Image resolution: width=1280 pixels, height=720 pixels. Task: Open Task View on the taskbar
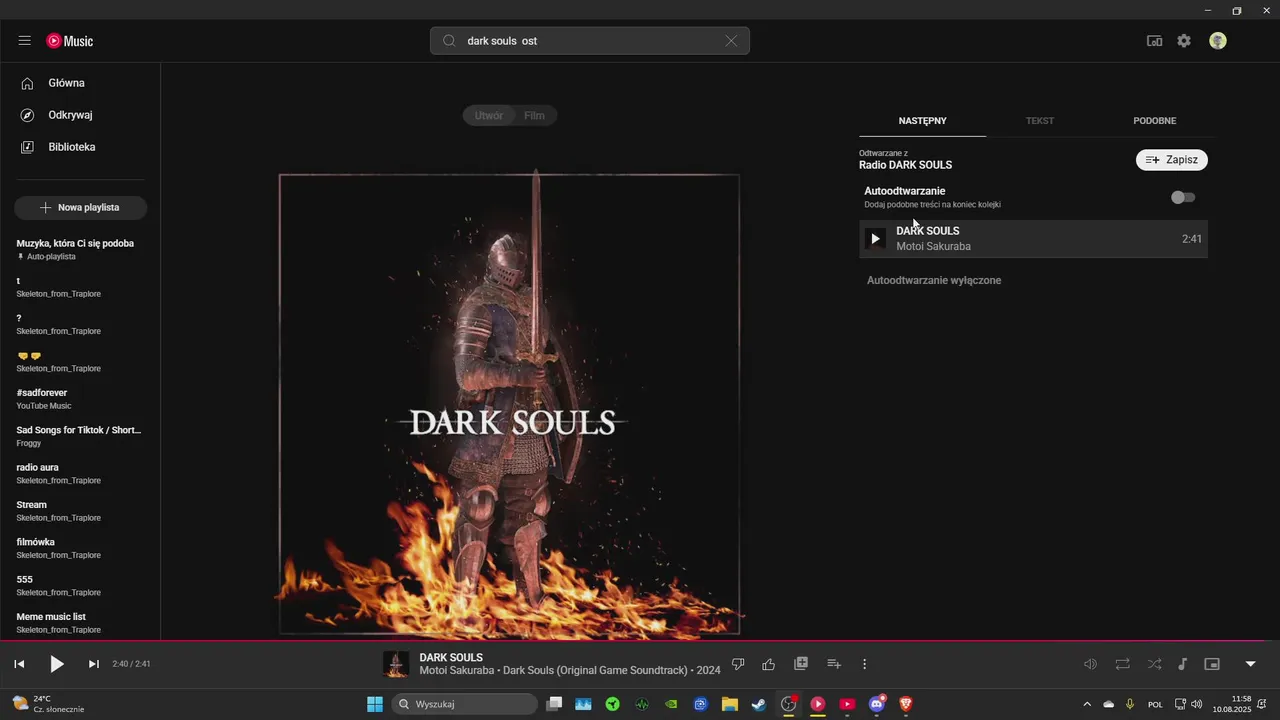pos(554,704)
